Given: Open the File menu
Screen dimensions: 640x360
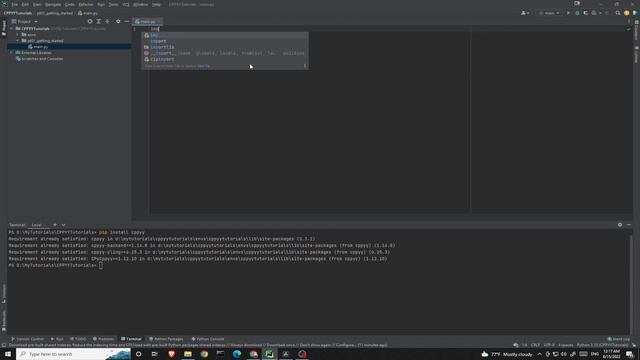Looking at the screenshot, I should click(15, 4).
